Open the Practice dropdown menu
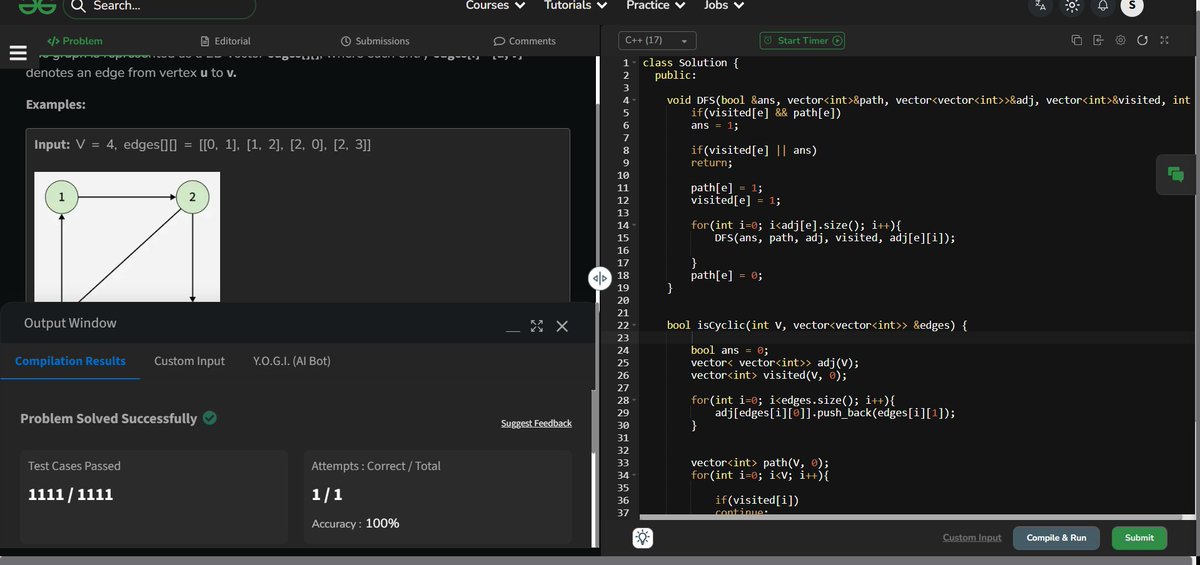Screen dimensions: 1200x565 655,5
